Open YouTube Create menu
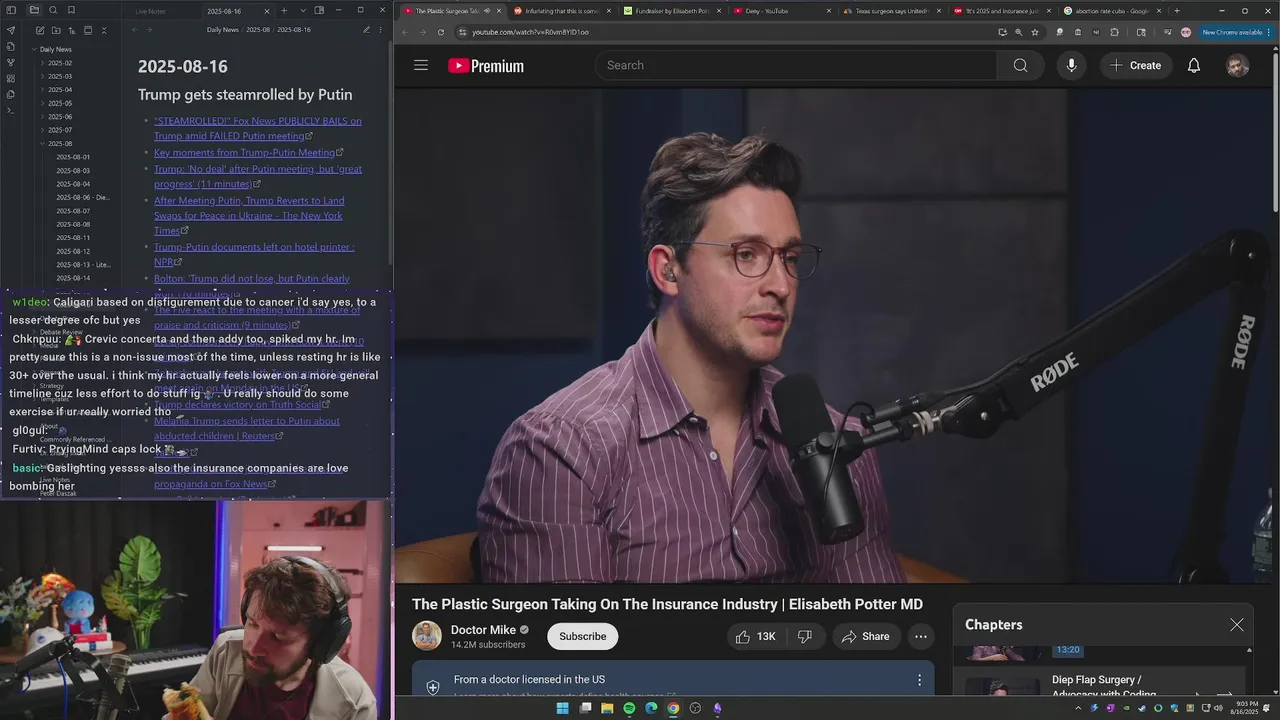The height and width of the screenshot is (720, 1280). (1136, 65)
